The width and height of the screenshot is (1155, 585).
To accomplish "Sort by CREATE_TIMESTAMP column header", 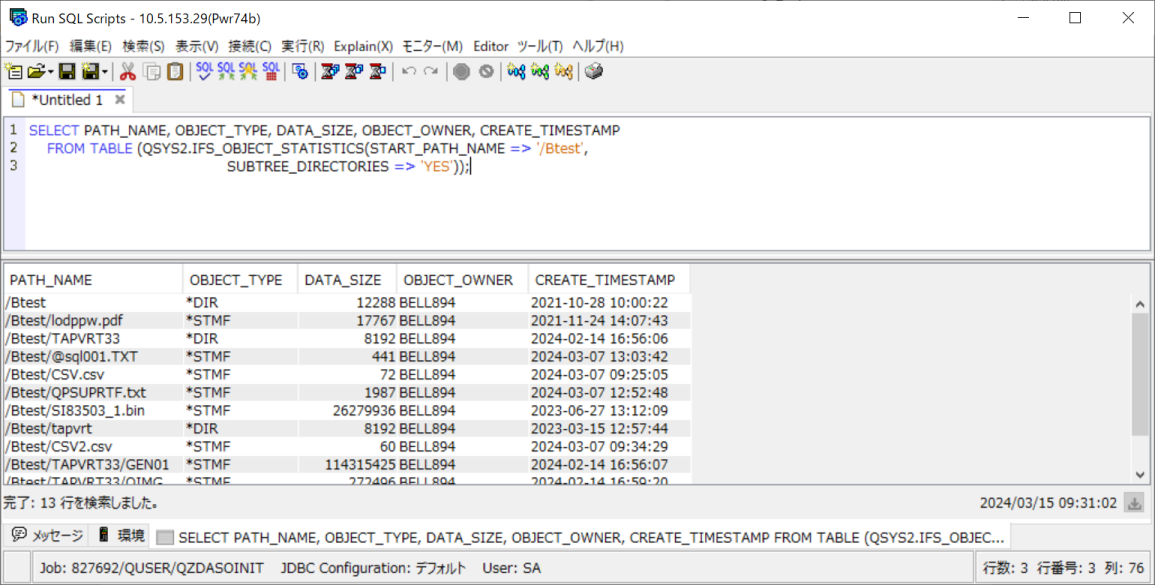I will pos(609,280).
